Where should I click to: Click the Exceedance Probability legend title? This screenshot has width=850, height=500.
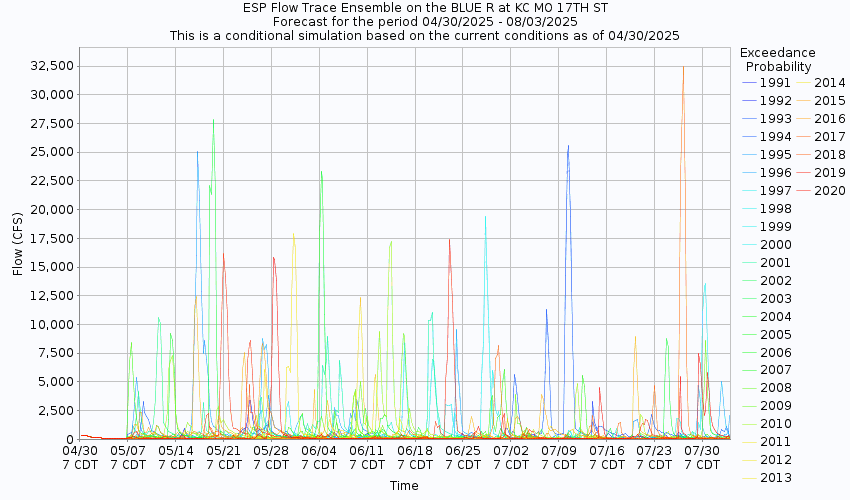(x=778, y=60)
